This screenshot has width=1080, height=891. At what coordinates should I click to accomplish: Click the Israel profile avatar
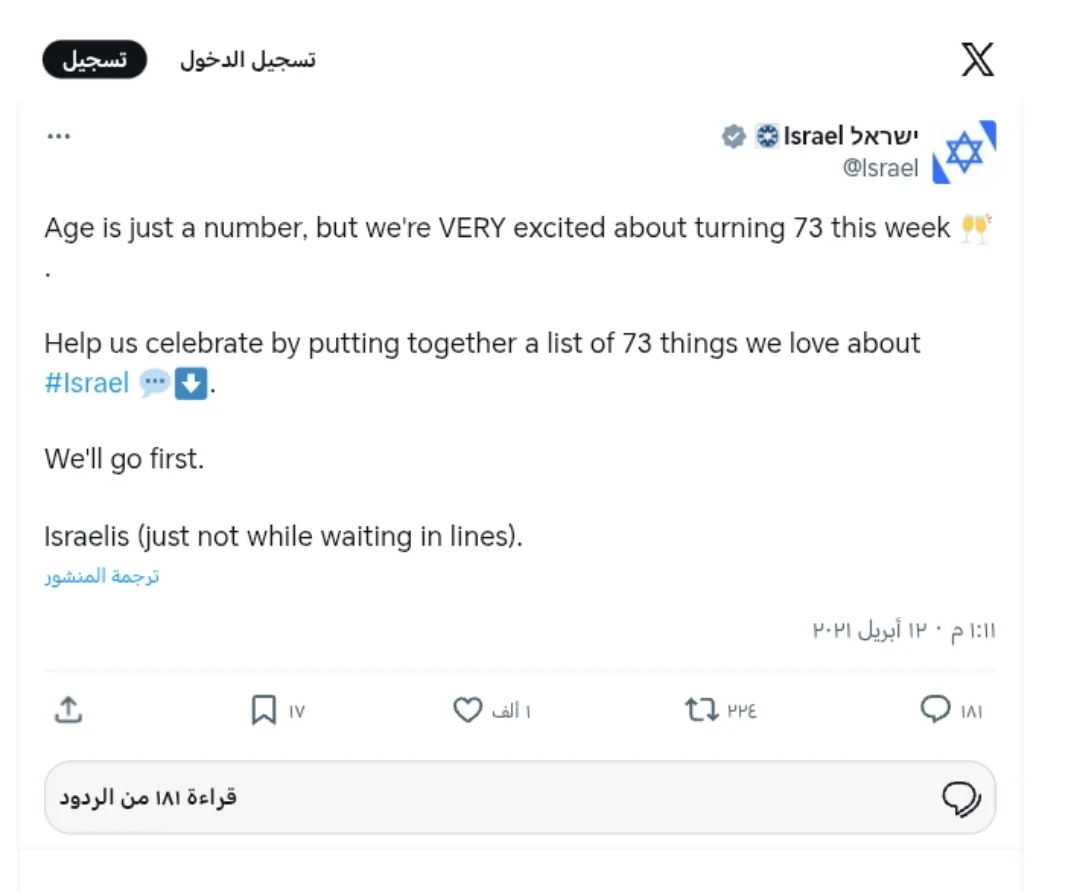963,152
